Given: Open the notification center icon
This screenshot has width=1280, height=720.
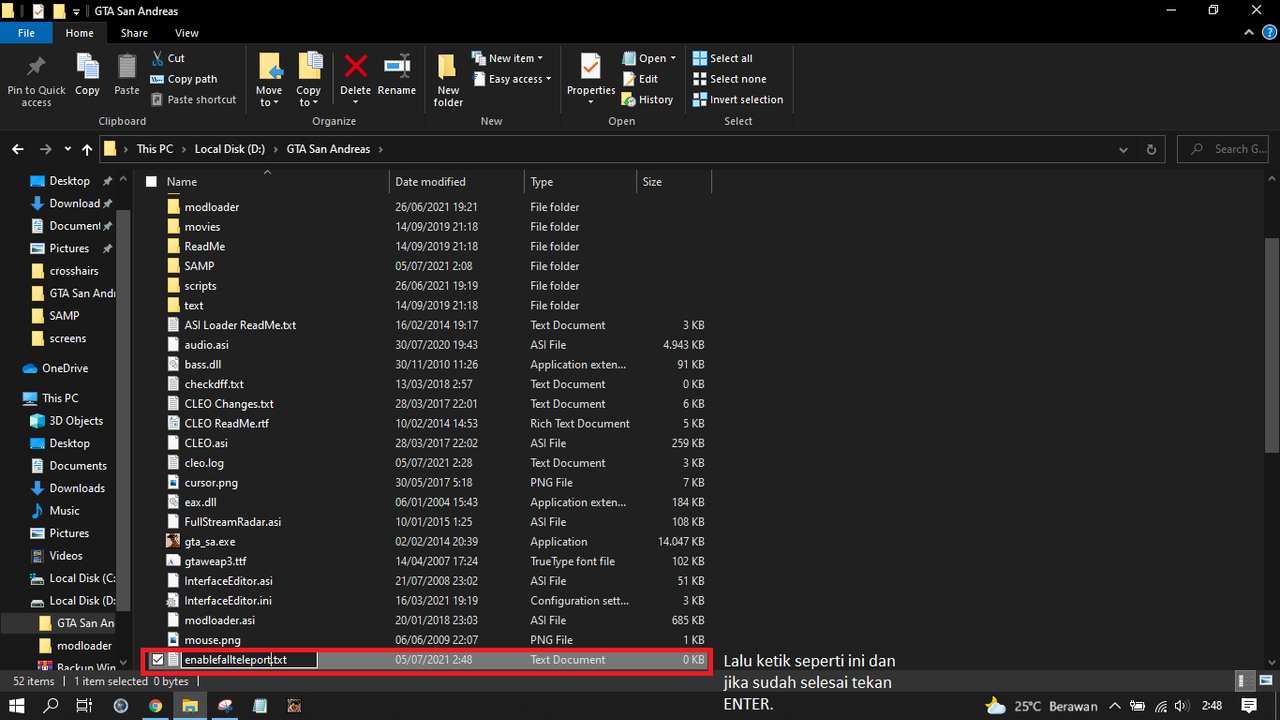Looking at the screenshot, I should coord(1249,706).
